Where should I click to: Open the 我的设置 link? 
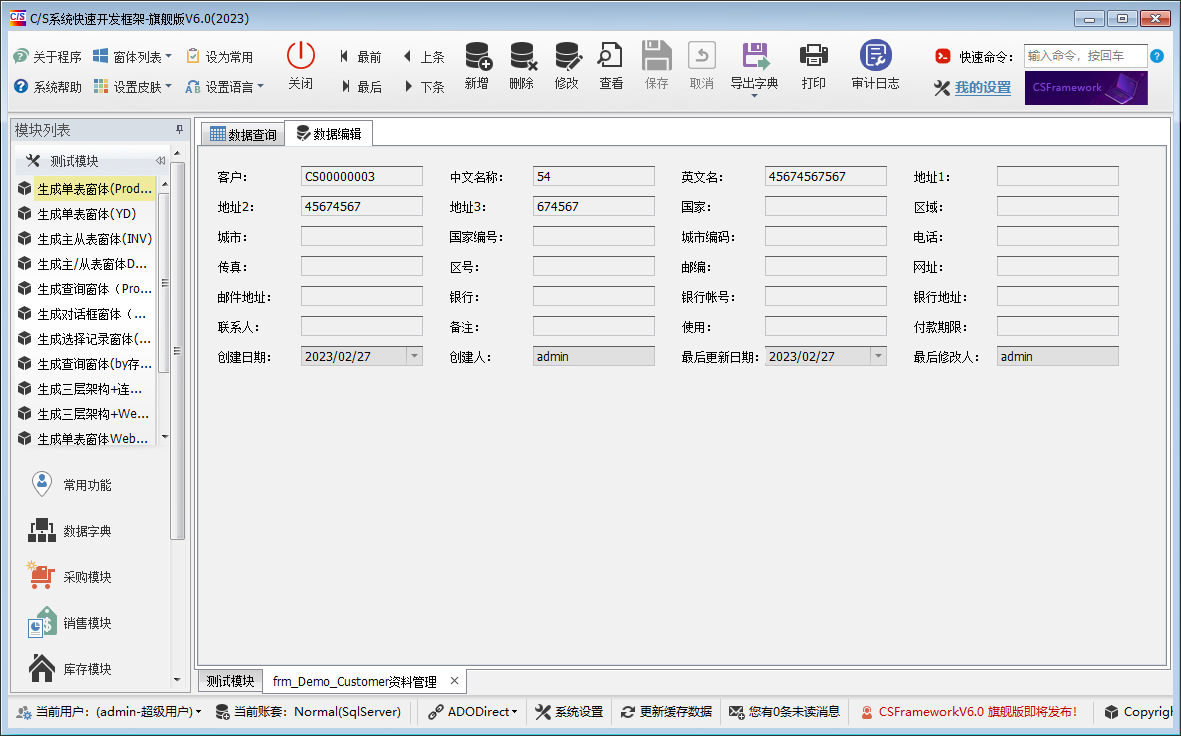click(x=982, y=87)
